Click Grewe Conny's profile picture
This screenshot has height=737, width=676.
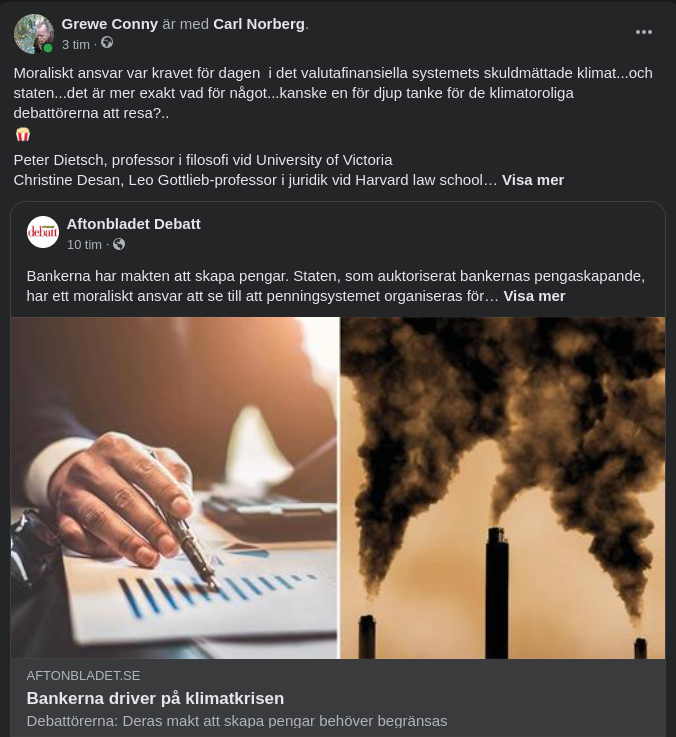(33, 33)
